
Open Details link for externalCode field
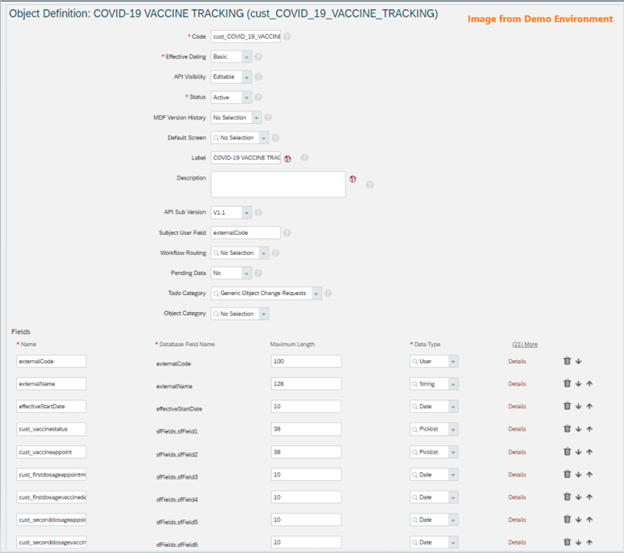coord(516,361)
